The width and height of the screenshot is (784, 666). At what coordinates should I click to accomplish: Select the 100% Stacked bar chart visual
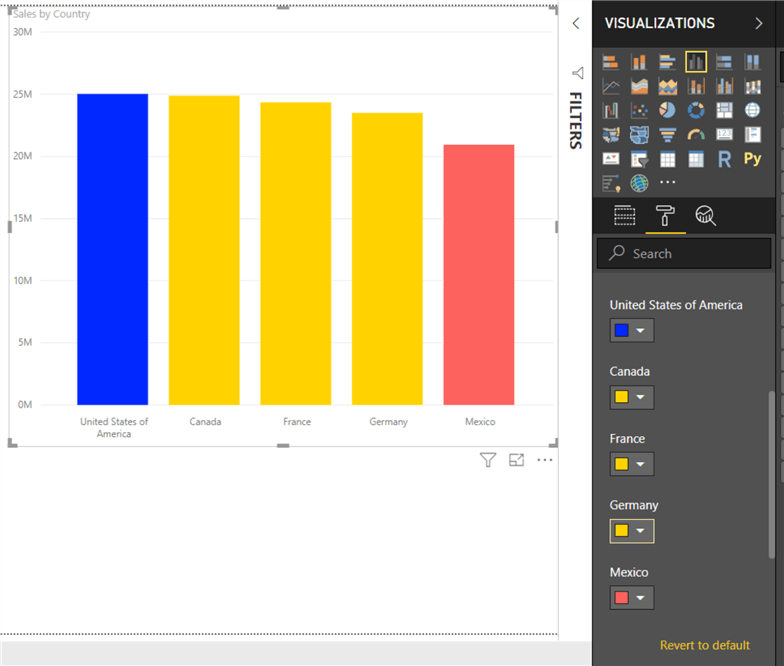tap(724, 62)
